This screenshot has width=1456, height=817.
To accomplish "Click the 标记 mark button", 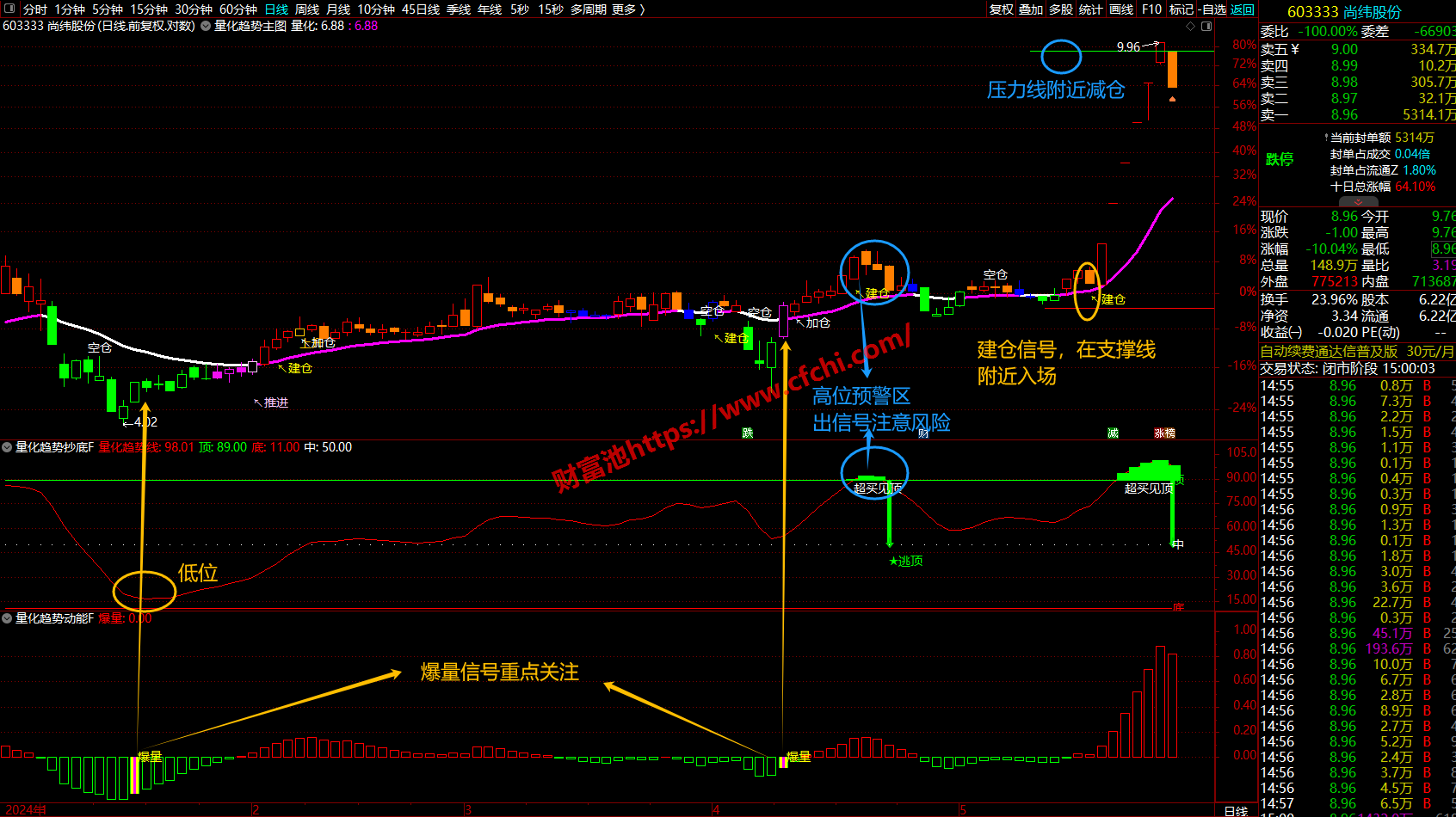I will coord(1181,9).
